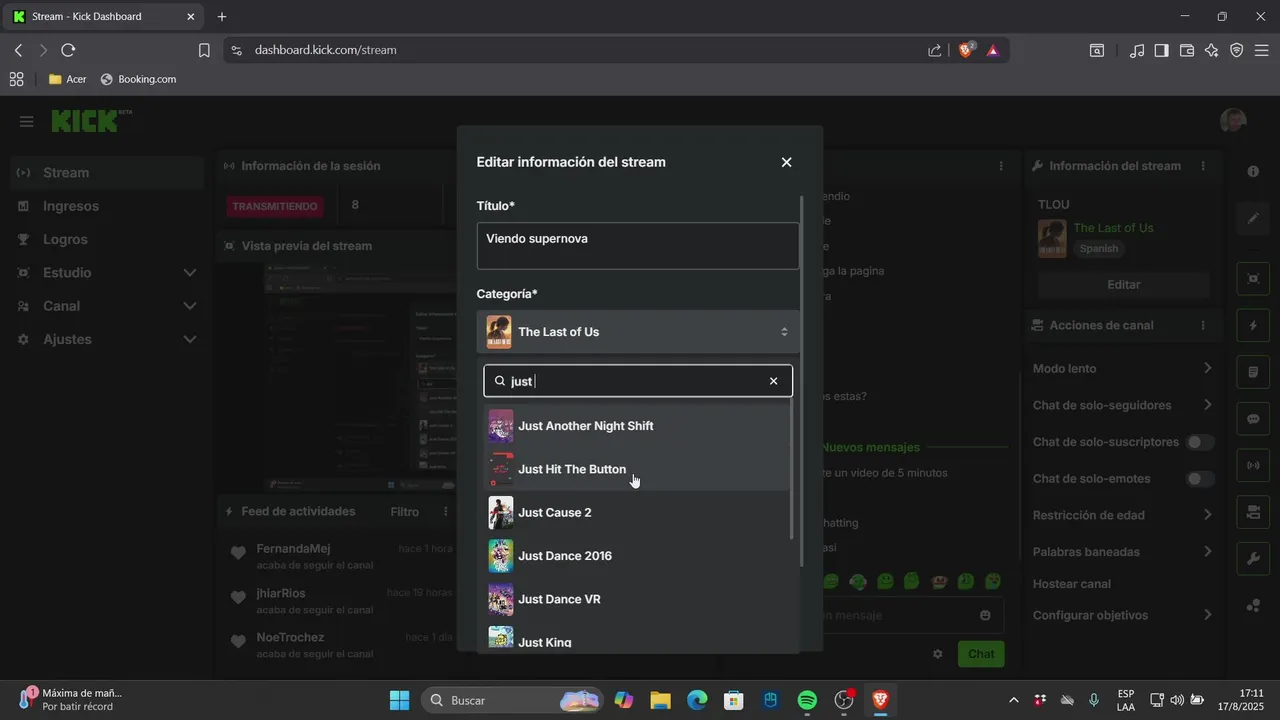1280x720 pixels.
Task: Expand Configurar objetivos options arrow
Action: click(x=1207, y=615)
